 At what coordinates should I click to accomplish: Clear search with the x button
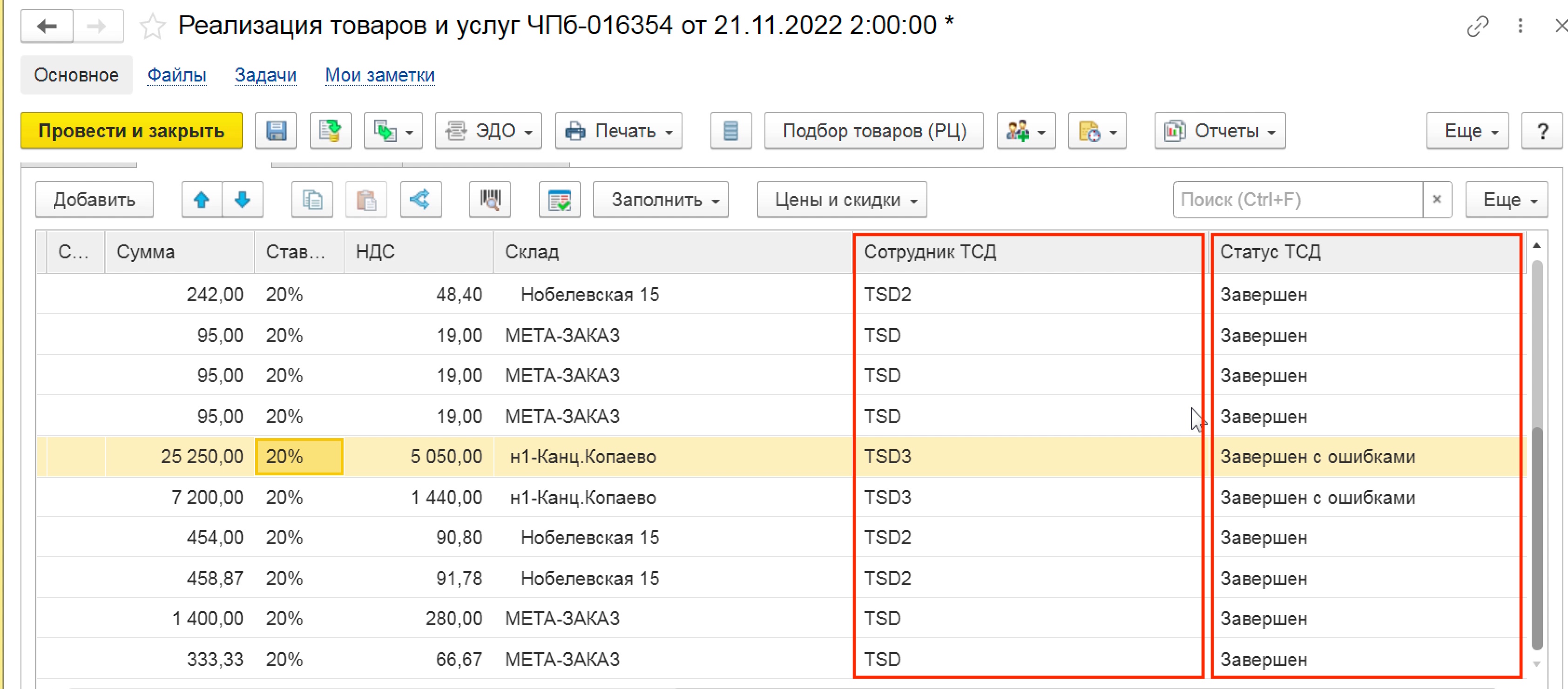coord(1437,200)
